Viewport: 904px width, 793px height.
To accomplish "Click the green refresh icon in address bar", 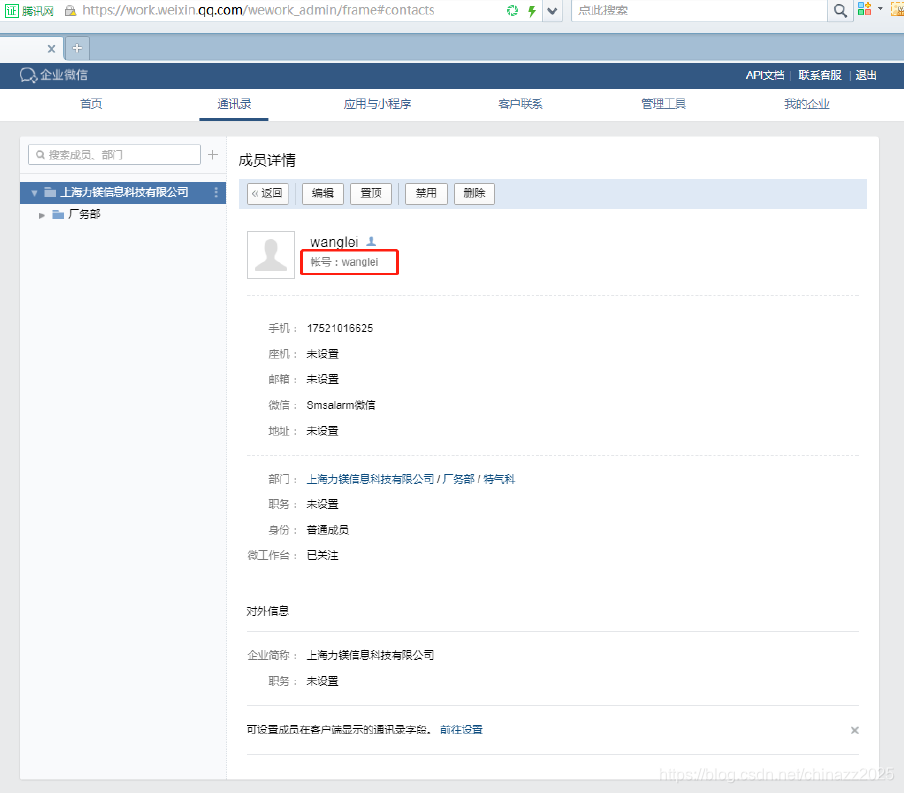I will pos(512,10).
